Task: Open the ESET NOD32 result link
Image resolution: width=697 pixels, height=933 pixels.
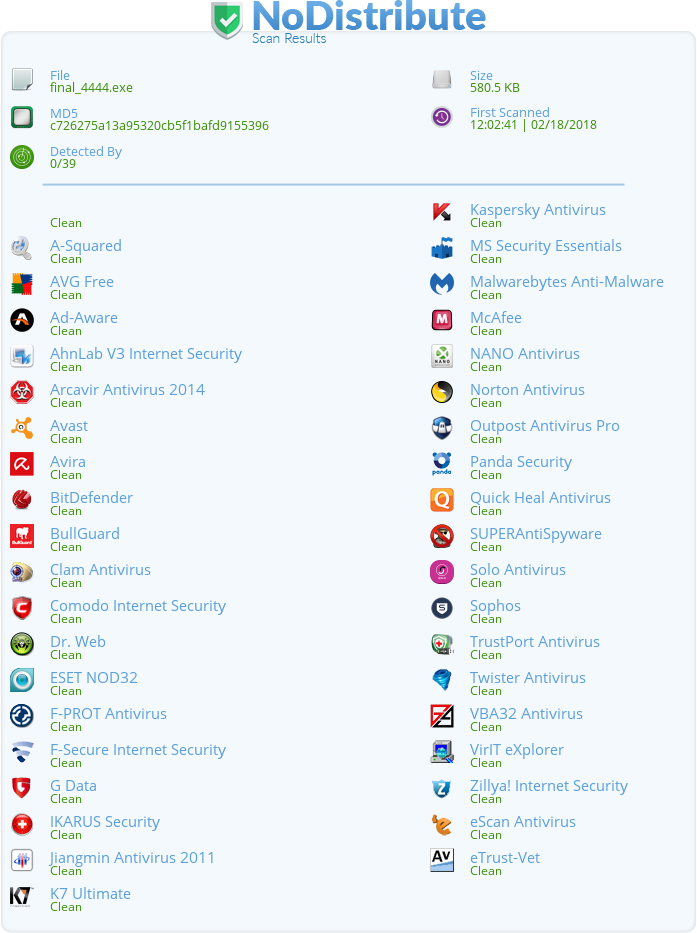Action: point(94,678)
